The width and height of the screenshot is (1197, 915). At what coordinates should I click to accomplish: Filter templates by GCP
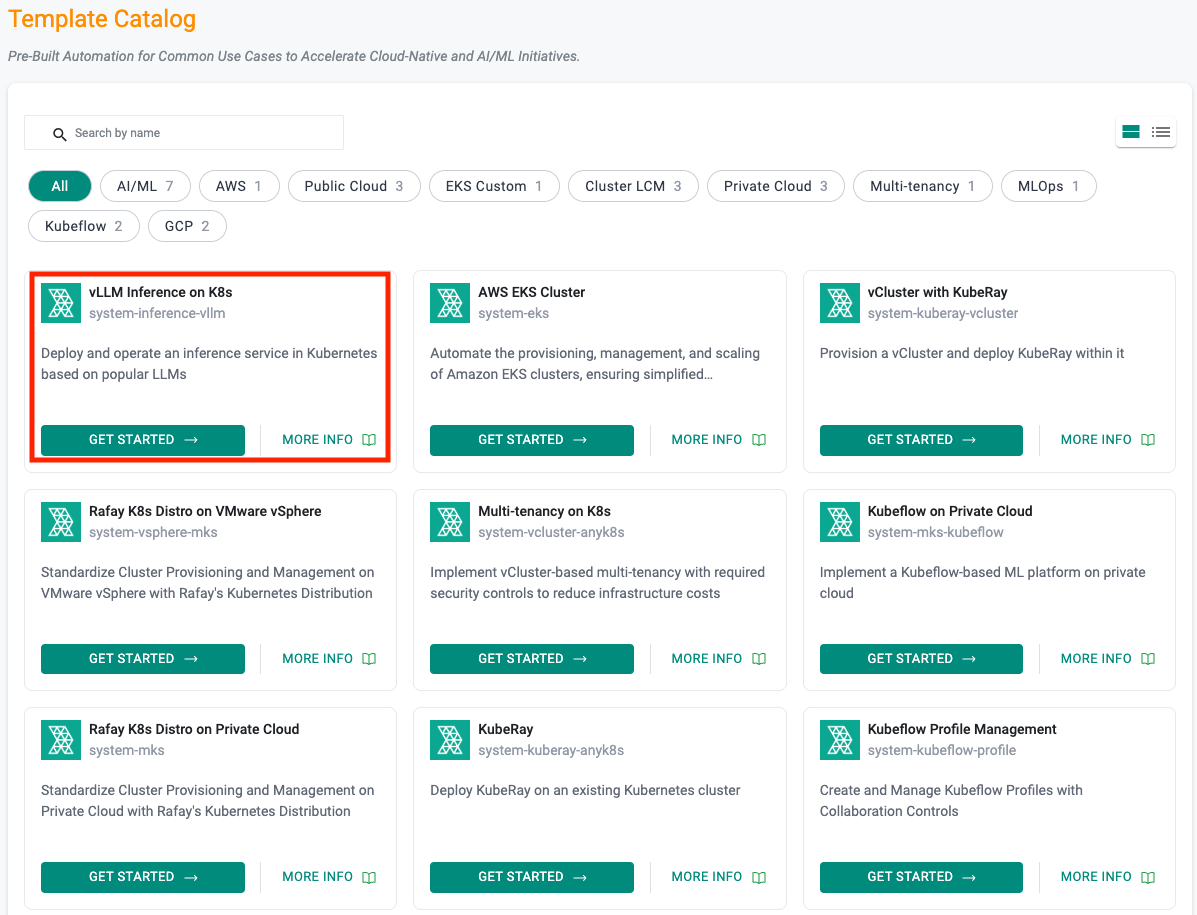coord(187,226)
